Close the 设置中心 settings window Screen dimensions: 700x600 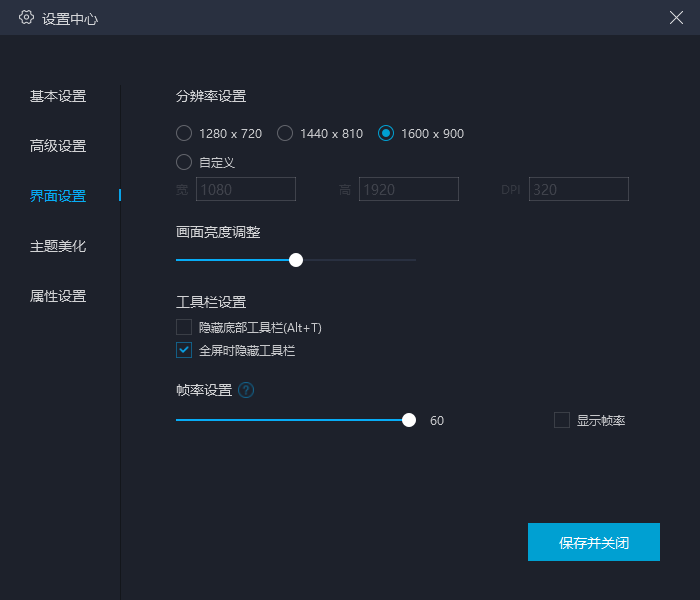tap(676, 18)
